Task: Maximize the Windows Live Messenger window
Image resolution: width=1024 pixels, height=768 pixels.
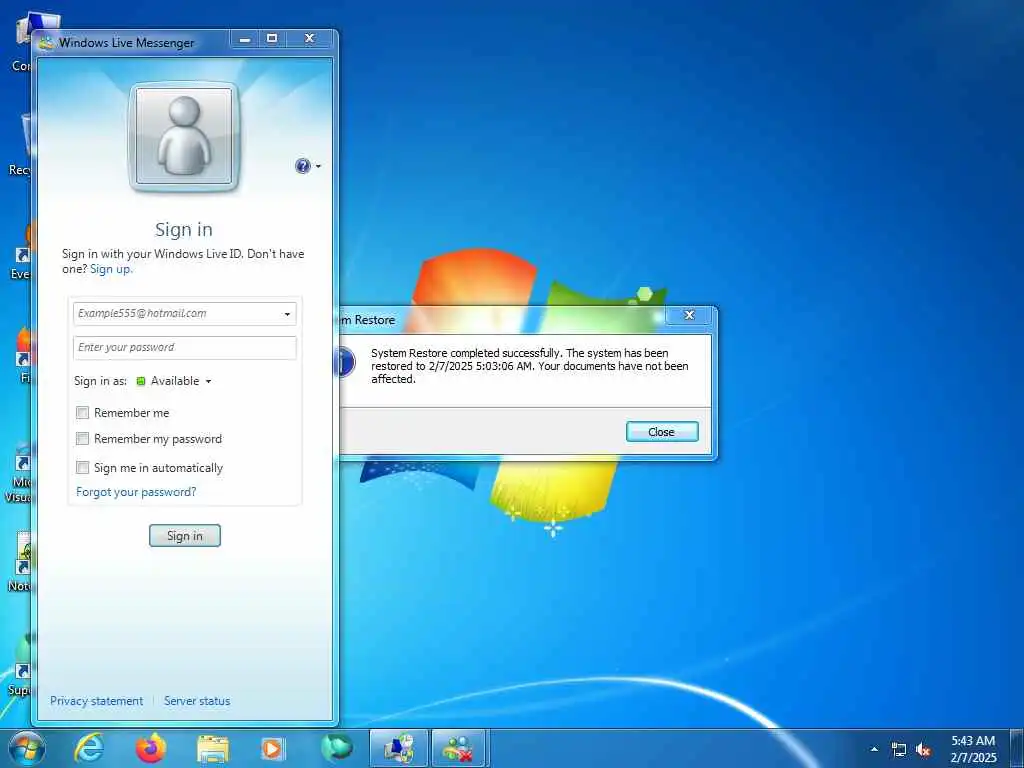Action: pos(272,39)
